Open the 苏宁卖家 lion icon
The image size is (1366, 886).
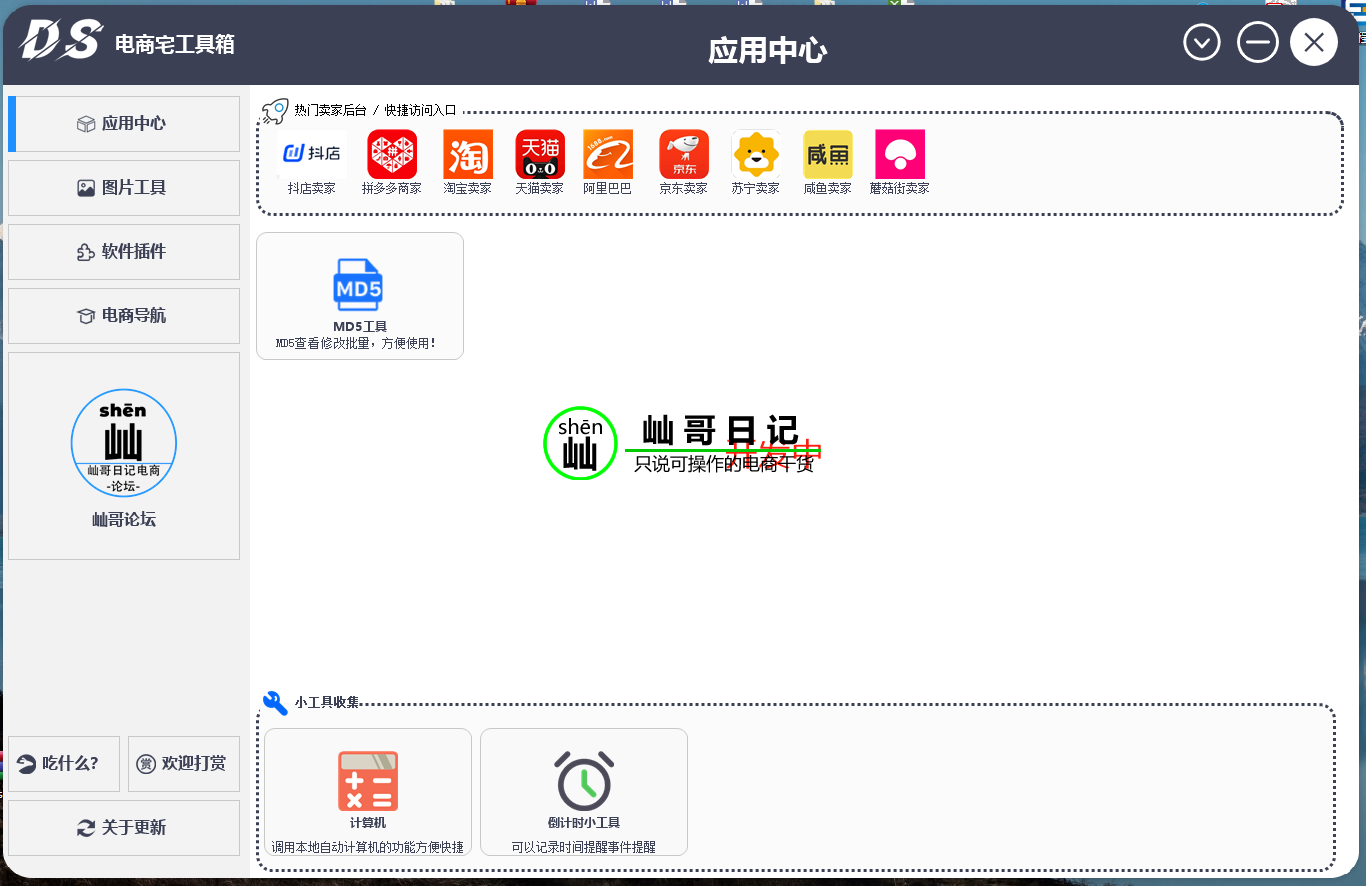[x=756, y=154]
